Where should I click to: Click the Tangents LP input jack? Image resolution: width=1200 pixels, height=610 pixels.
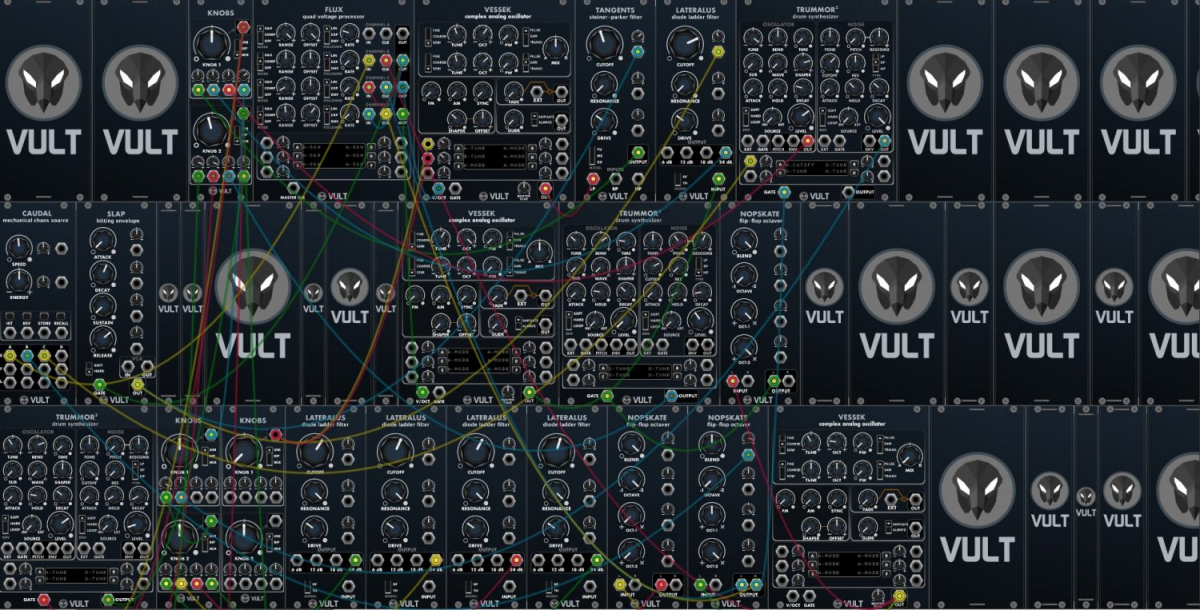tap(593, 179)
